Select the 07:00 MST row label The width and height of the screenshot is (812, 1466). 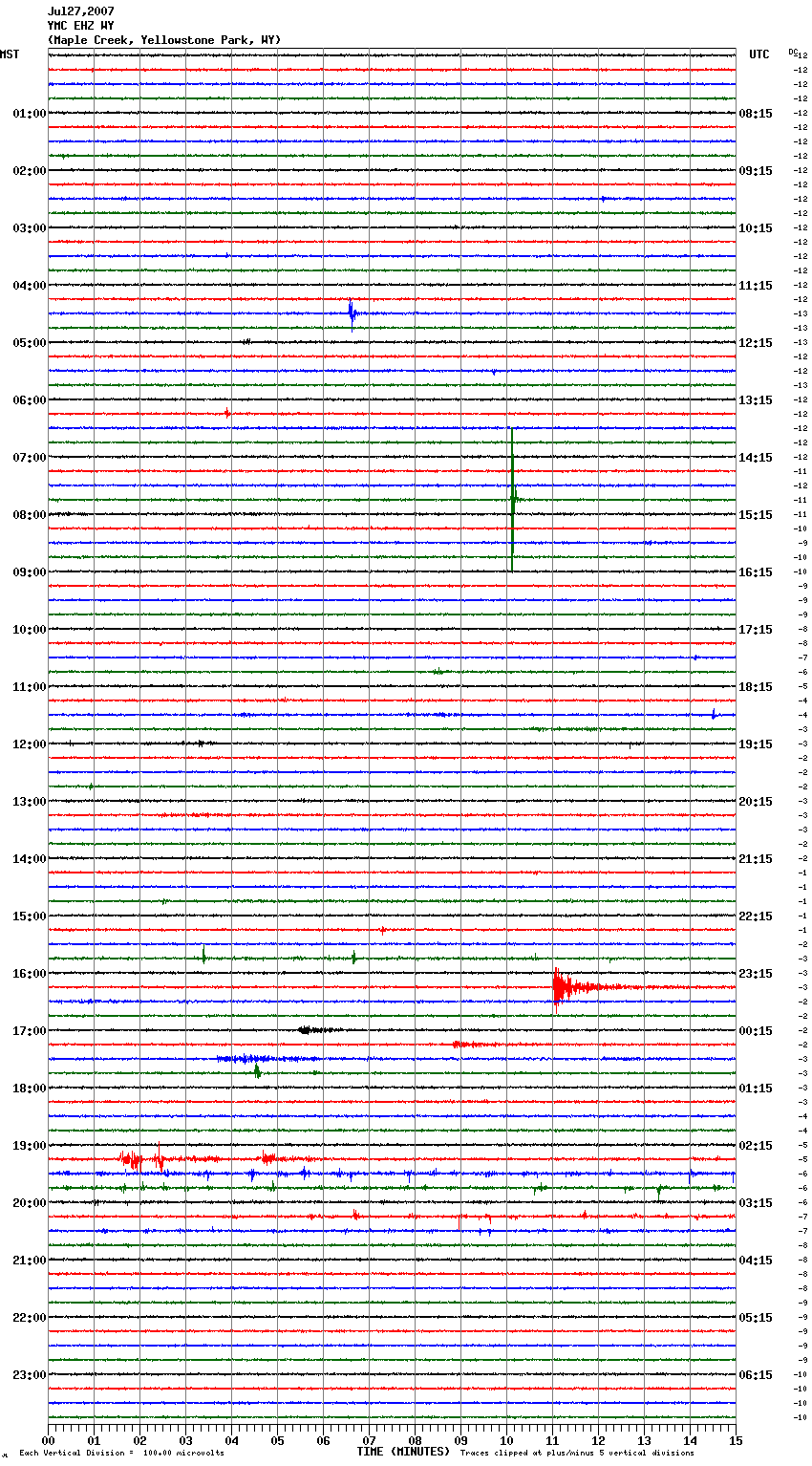pyautogui.click(x=30, y=458)
